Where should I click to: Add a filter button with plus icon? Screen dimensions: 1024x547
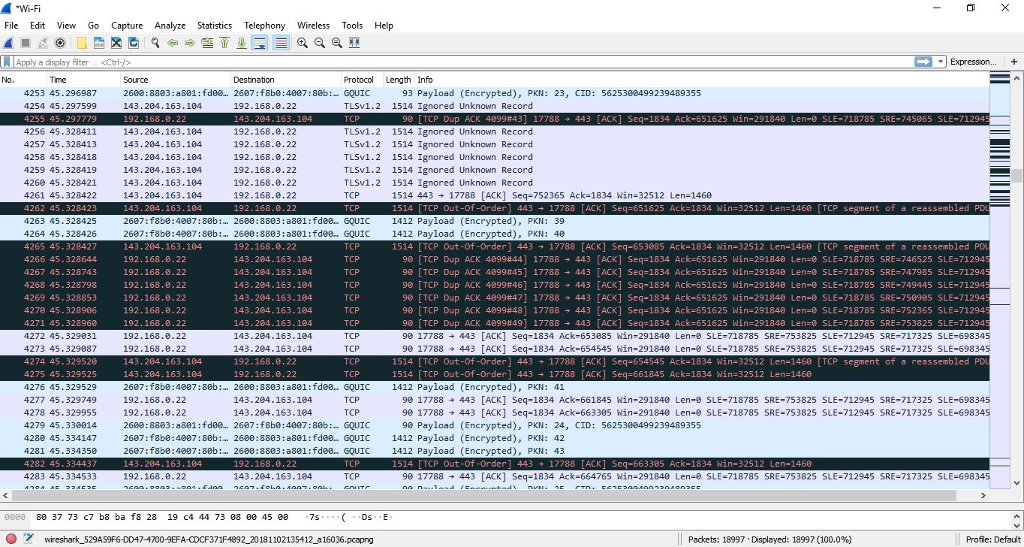pyautogui.click(x=1013, y=62)
